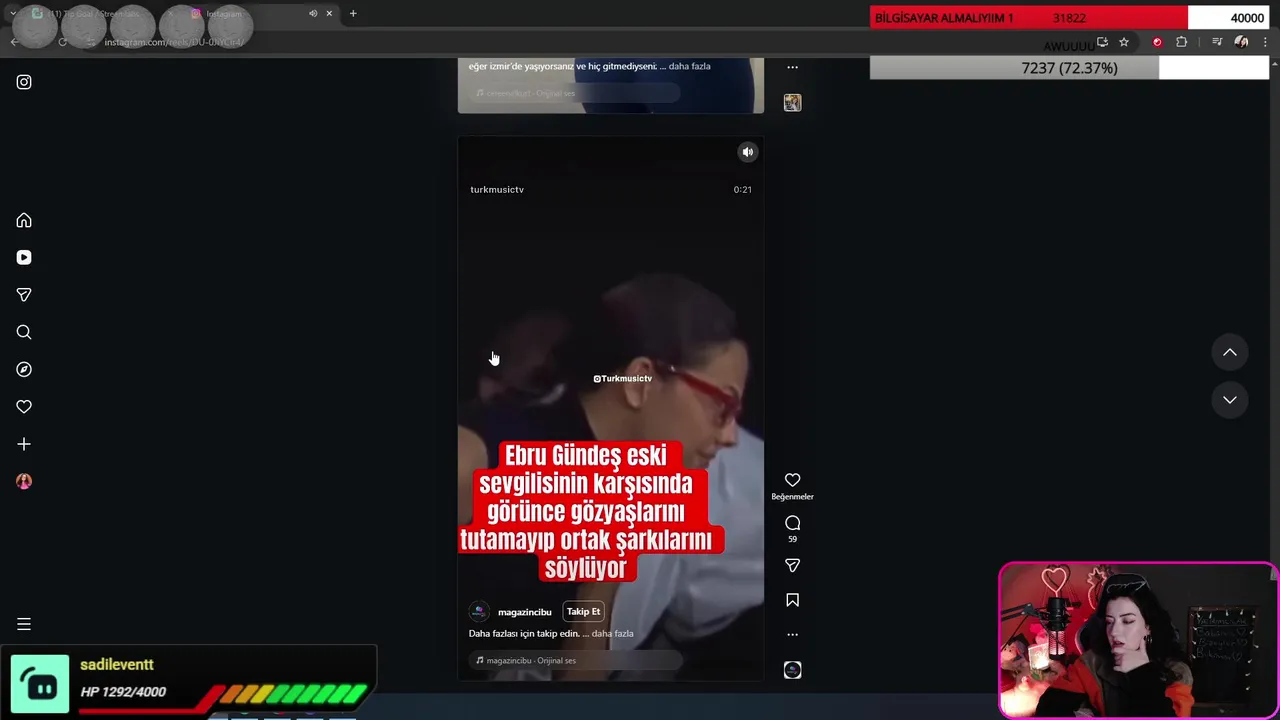Image resolution: width=1280 pixels, height=720 pixels.
Task: Open more options for magazincibu reel
Action: point(792,634)
